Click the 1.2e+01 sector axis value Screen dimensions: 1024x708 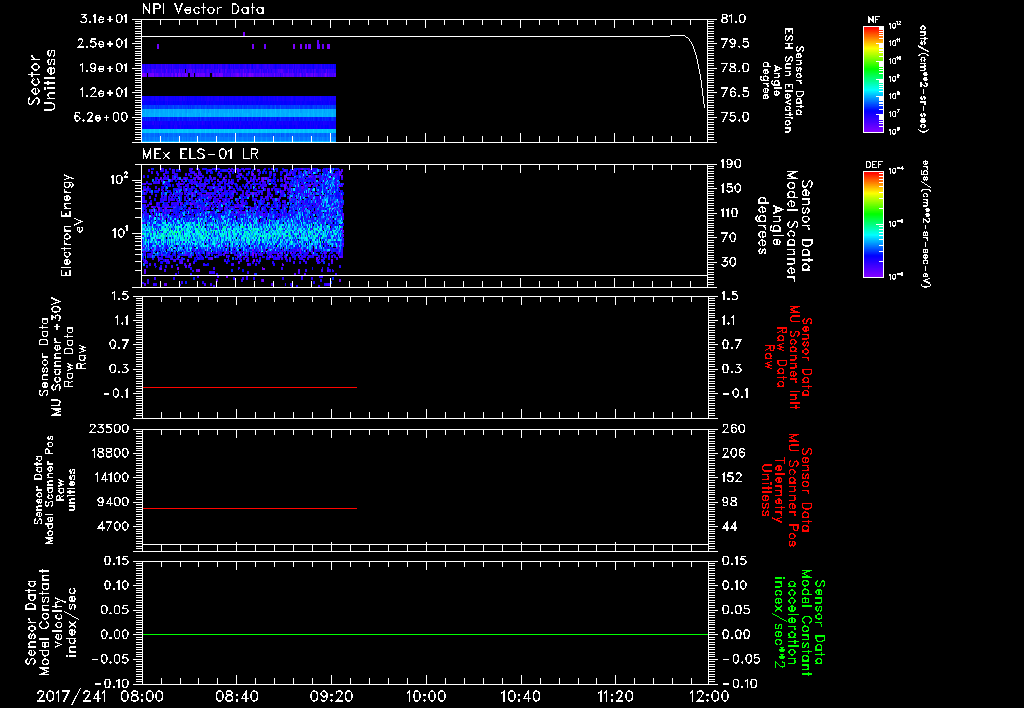point(103,93)
